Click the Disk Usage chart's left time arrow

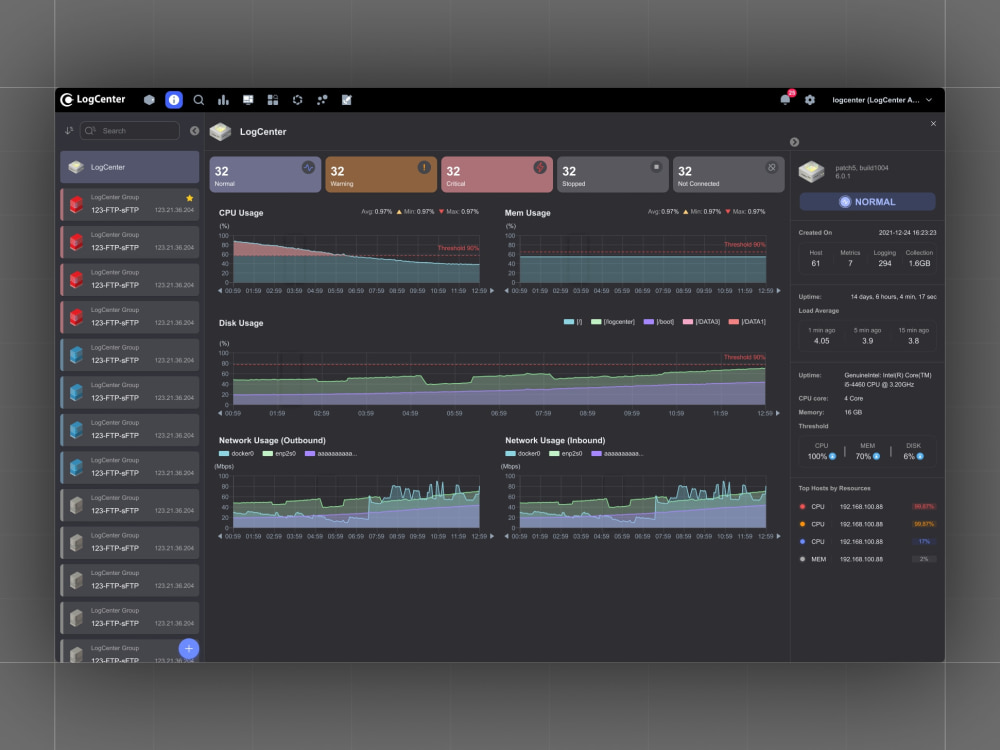[220, 413]
